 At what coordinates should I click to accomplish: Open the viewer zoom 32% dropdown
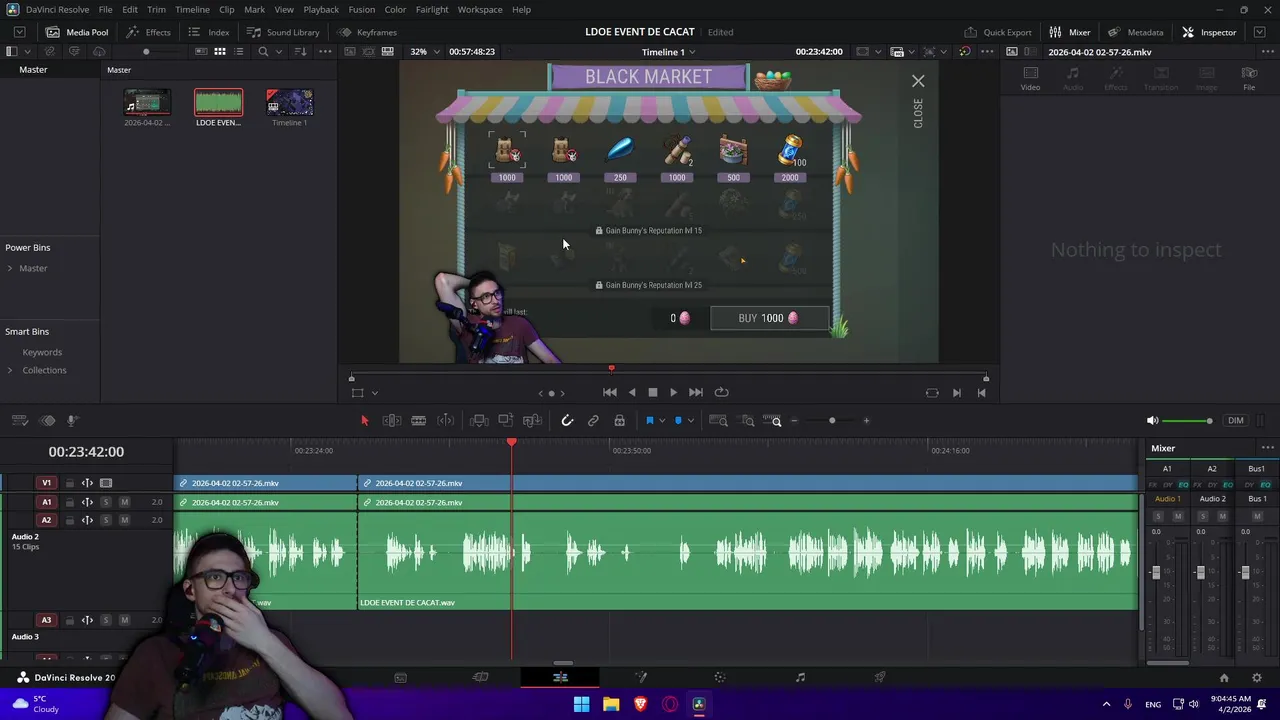click(x=424, y=51)
